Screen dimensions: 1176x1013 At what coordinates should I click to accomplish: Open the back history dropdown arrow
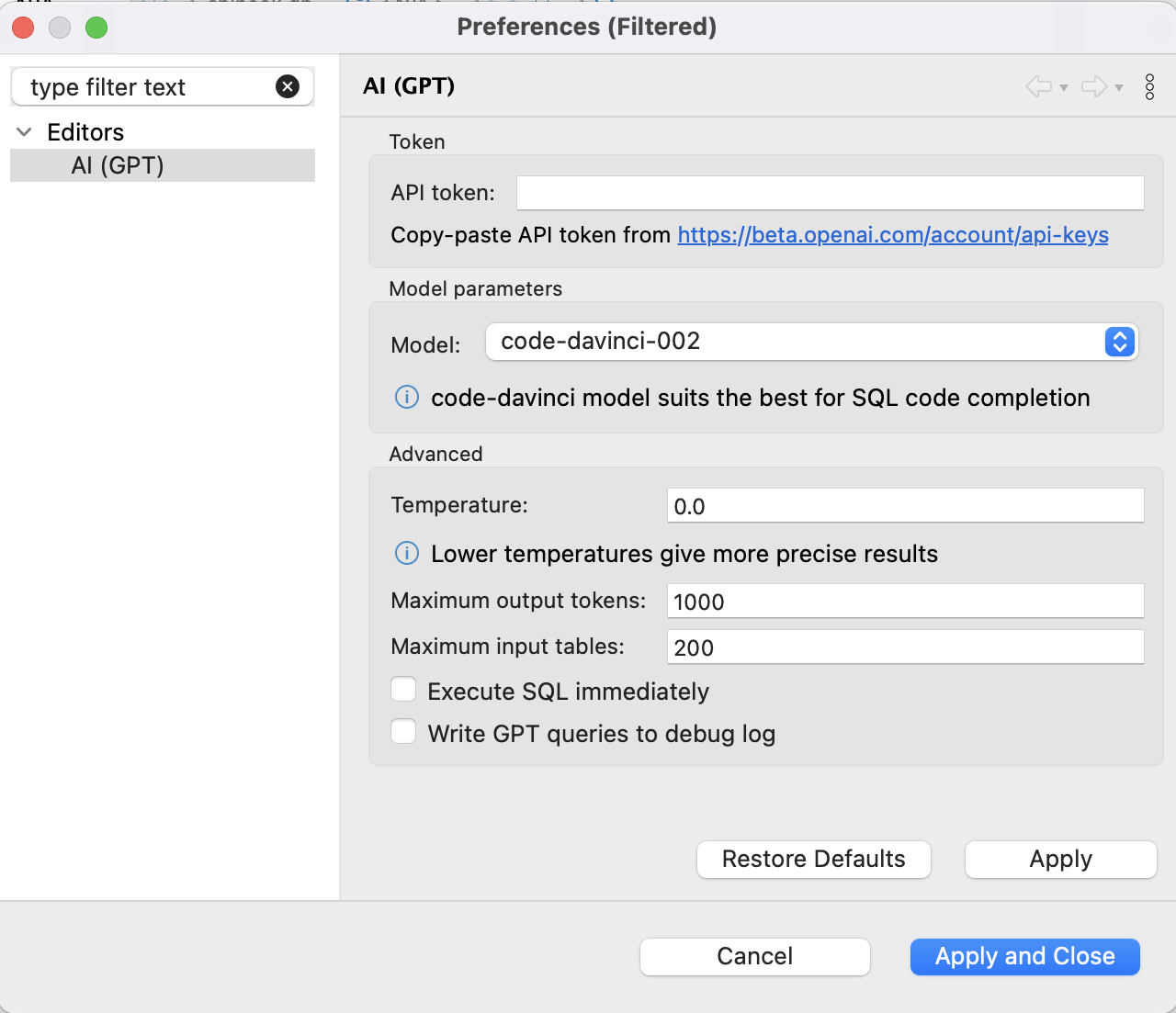tap(1063, 89)
